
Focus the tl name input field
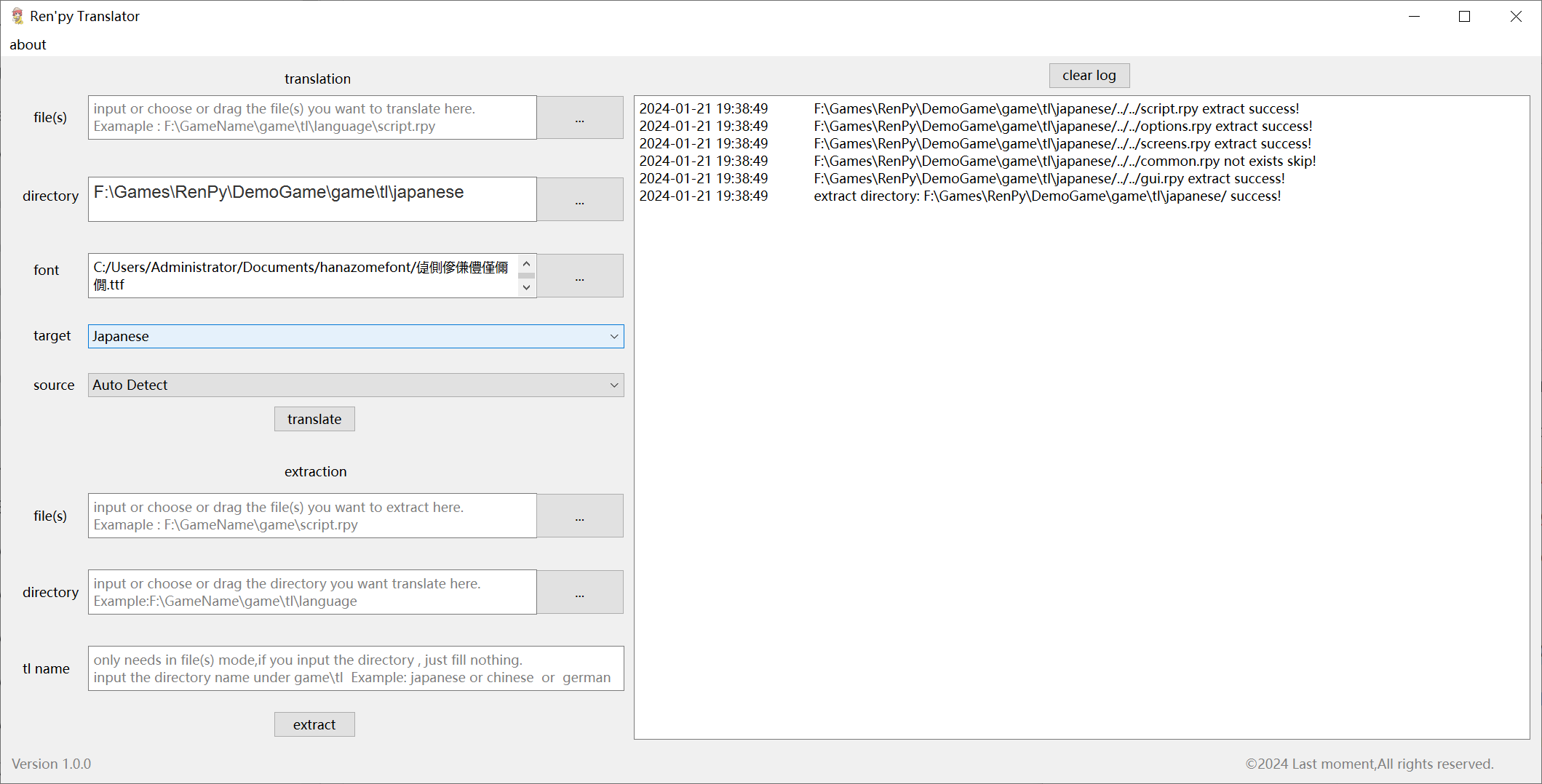[356, 668]
